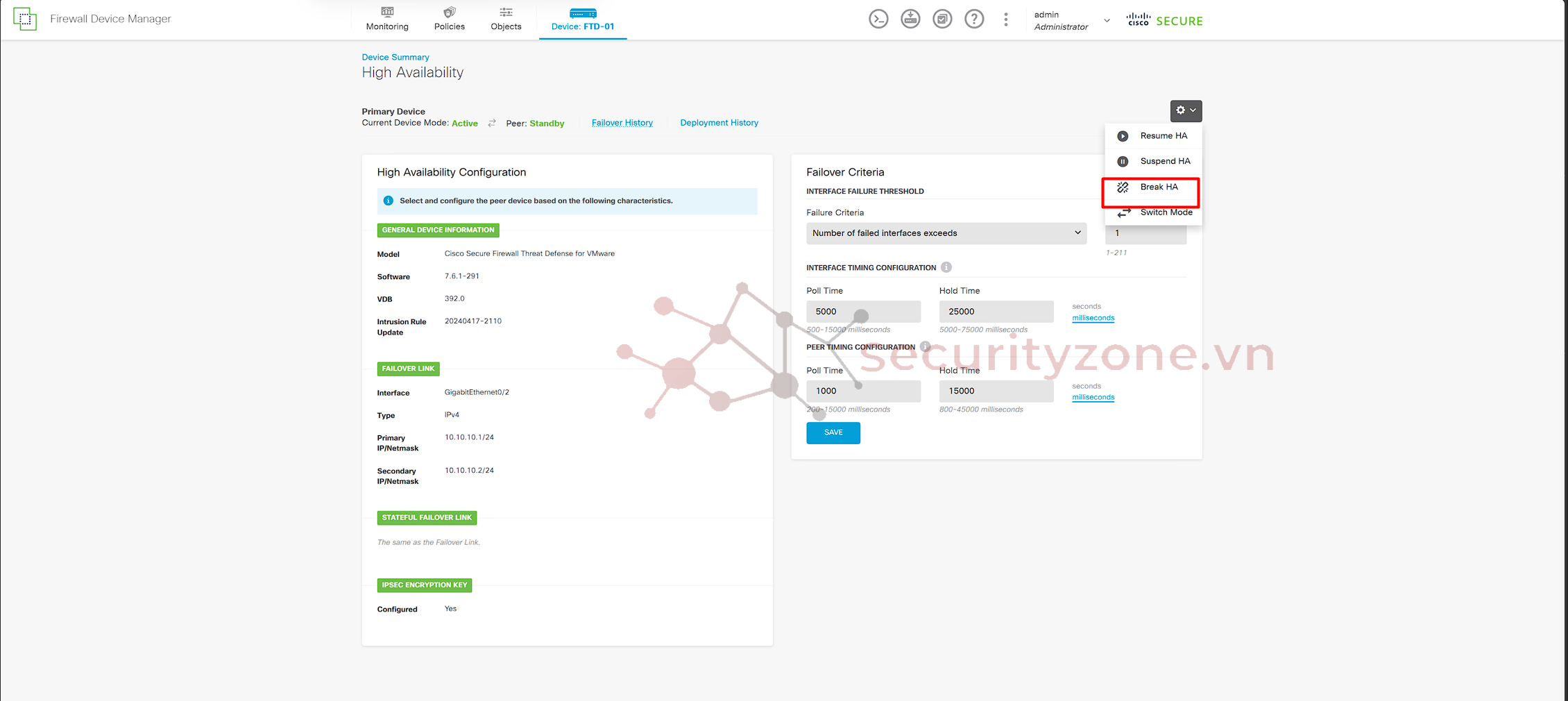Click the SAVE button
Viewport: 1568px width, 701px height.
click(x=833, y=432)
